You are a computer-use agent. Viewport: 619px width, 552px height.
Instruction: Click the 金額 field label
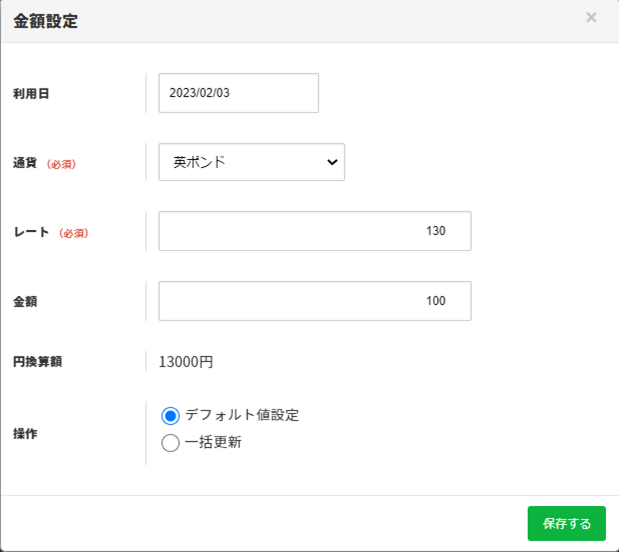(x=25, y=301)
